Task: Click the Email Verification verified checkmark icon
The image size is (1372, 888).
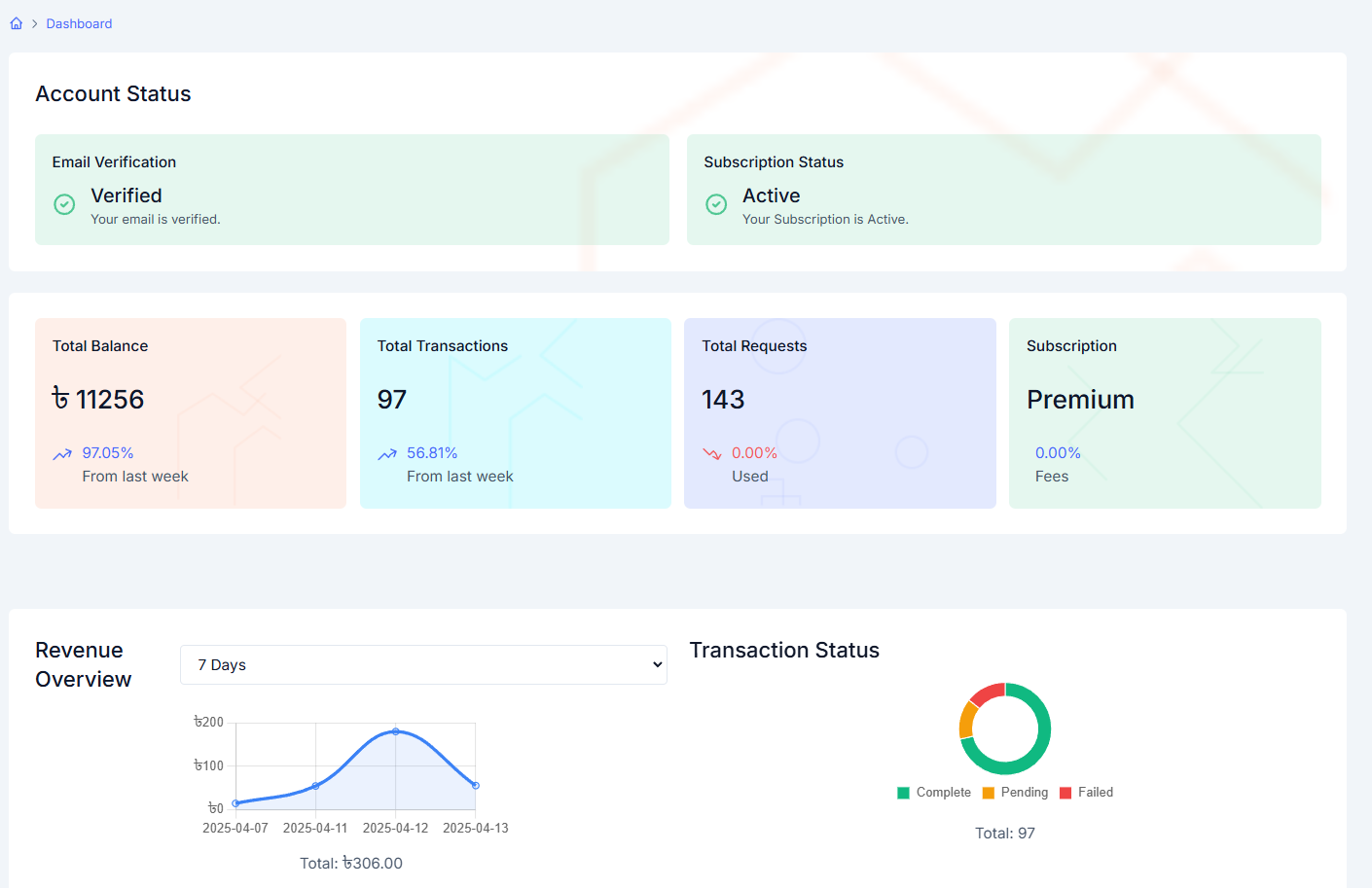Action: click(64, 204)
